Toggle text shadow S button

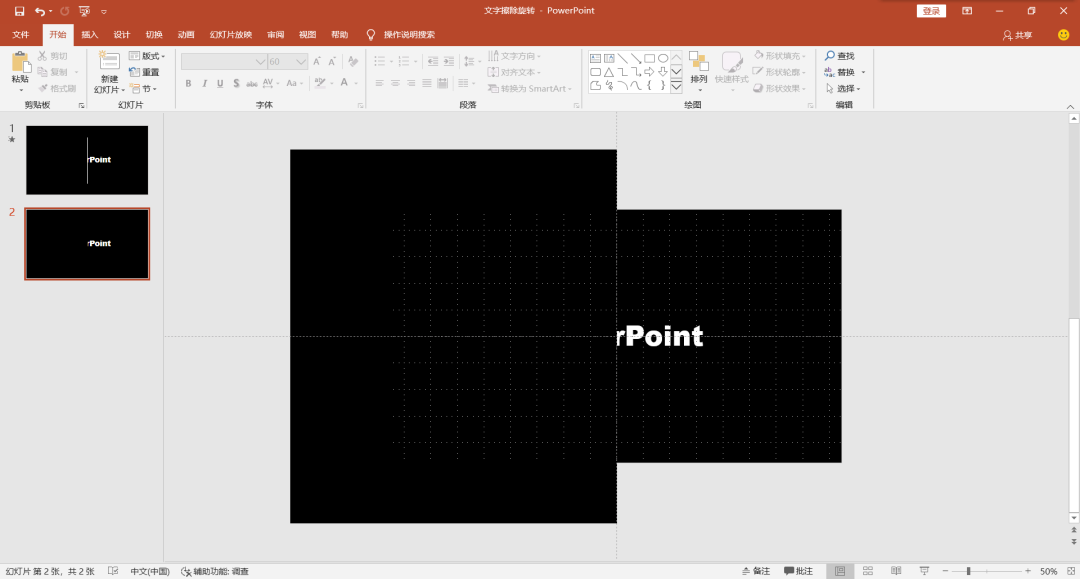(236, 83)
